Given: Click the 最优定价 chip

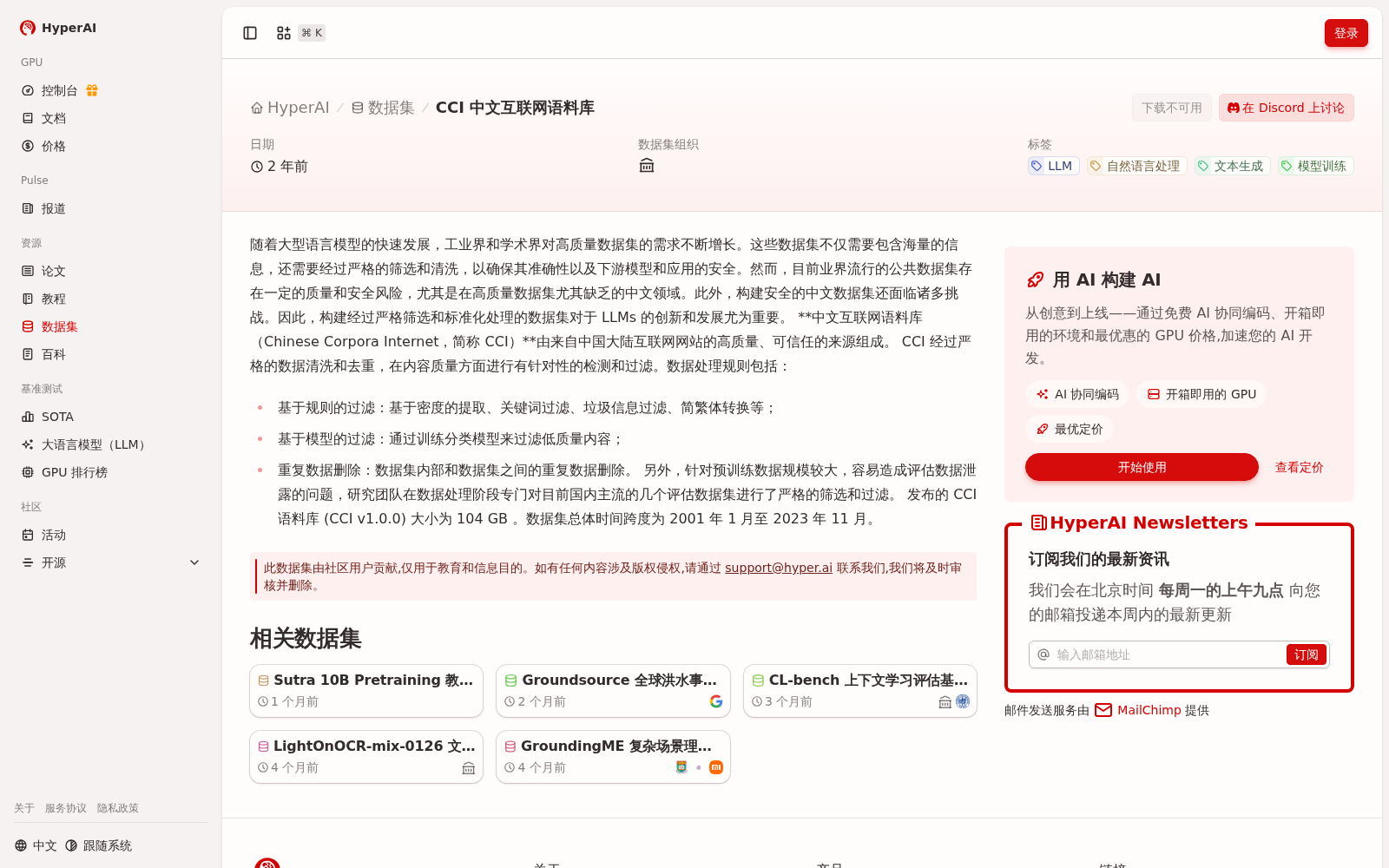Looking at the screenshot, I should [1070, 429].
